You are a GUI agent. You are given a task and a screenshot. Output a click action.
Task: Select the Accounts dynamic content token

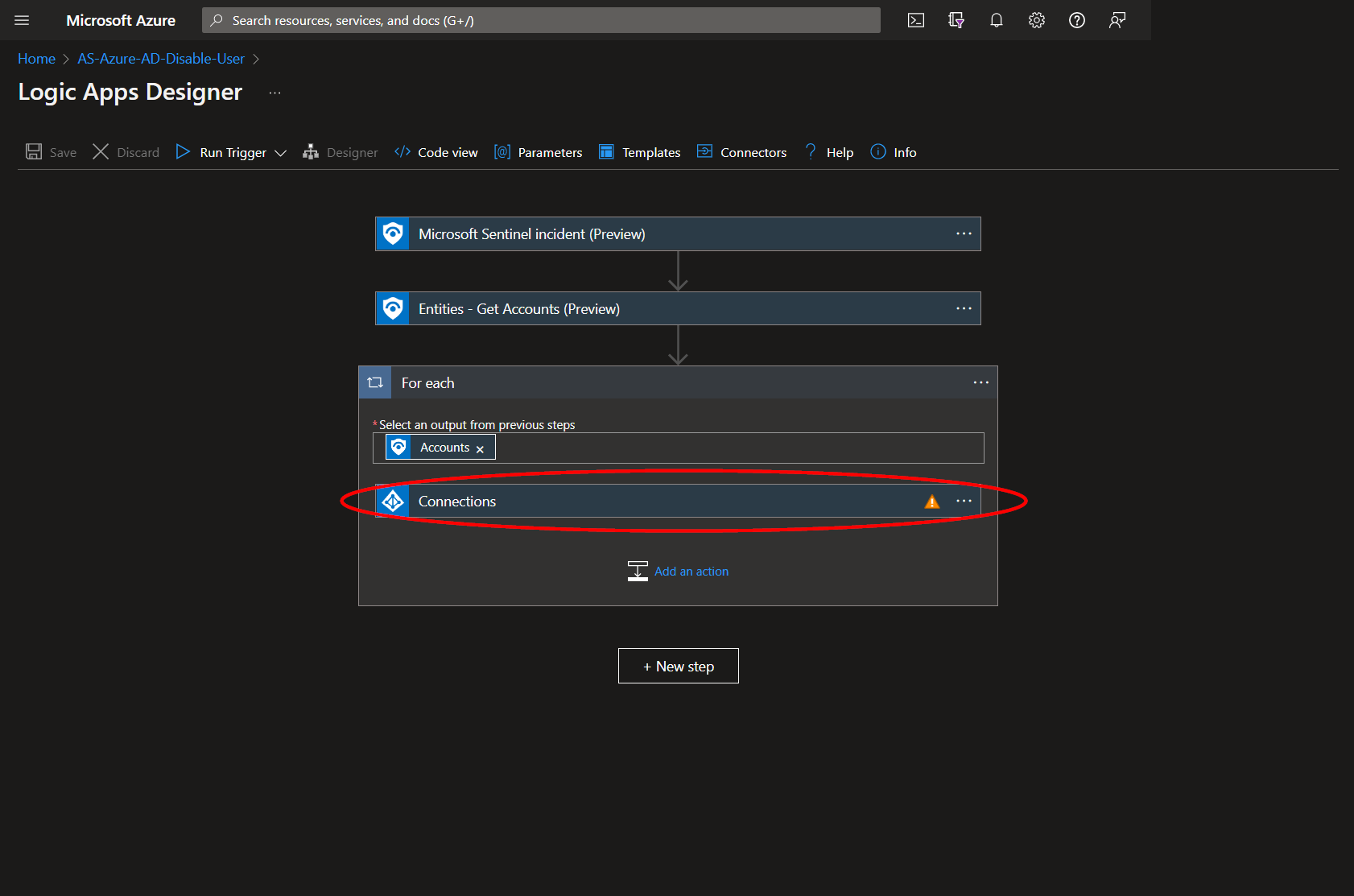point(440,448)
